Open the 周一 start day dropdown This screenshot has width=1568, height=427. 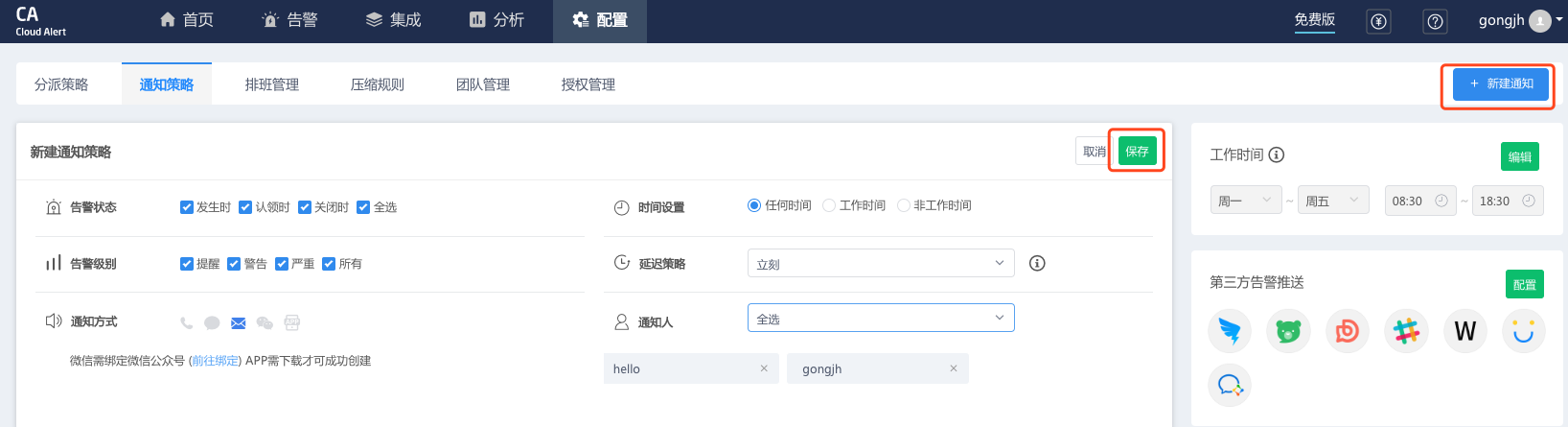(1245, 201)
